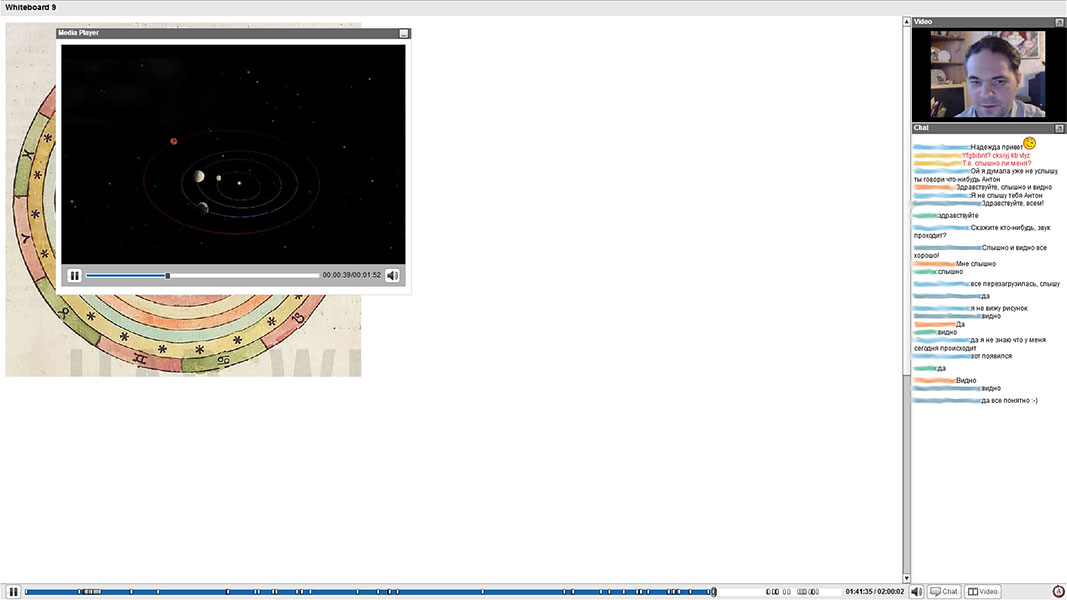
Task: Toggle the Video panel button
Action: (982, 592)
